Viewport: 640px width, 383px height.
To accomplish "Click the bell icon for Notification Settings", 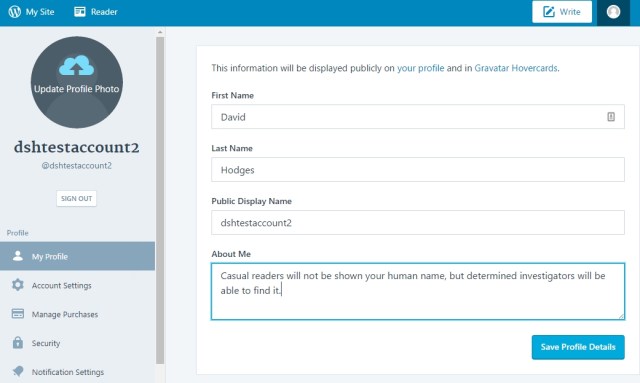I will tap(18, 371).
